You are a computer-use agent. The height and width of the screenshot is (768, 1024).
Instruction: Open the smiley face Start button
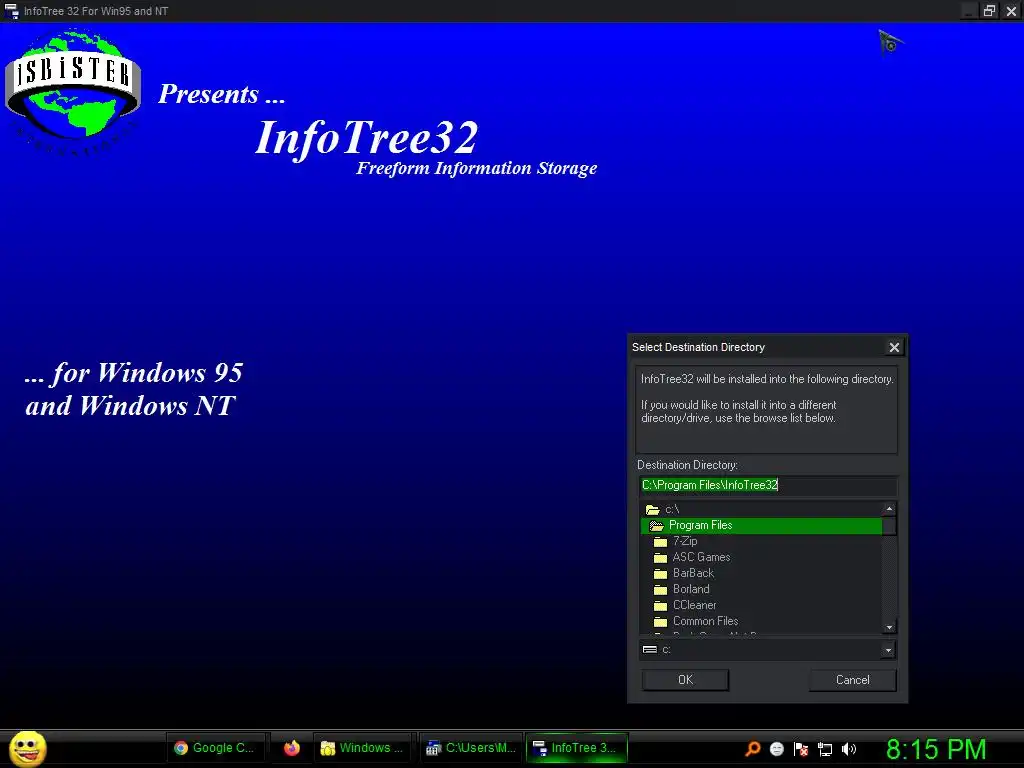point(27,748)
